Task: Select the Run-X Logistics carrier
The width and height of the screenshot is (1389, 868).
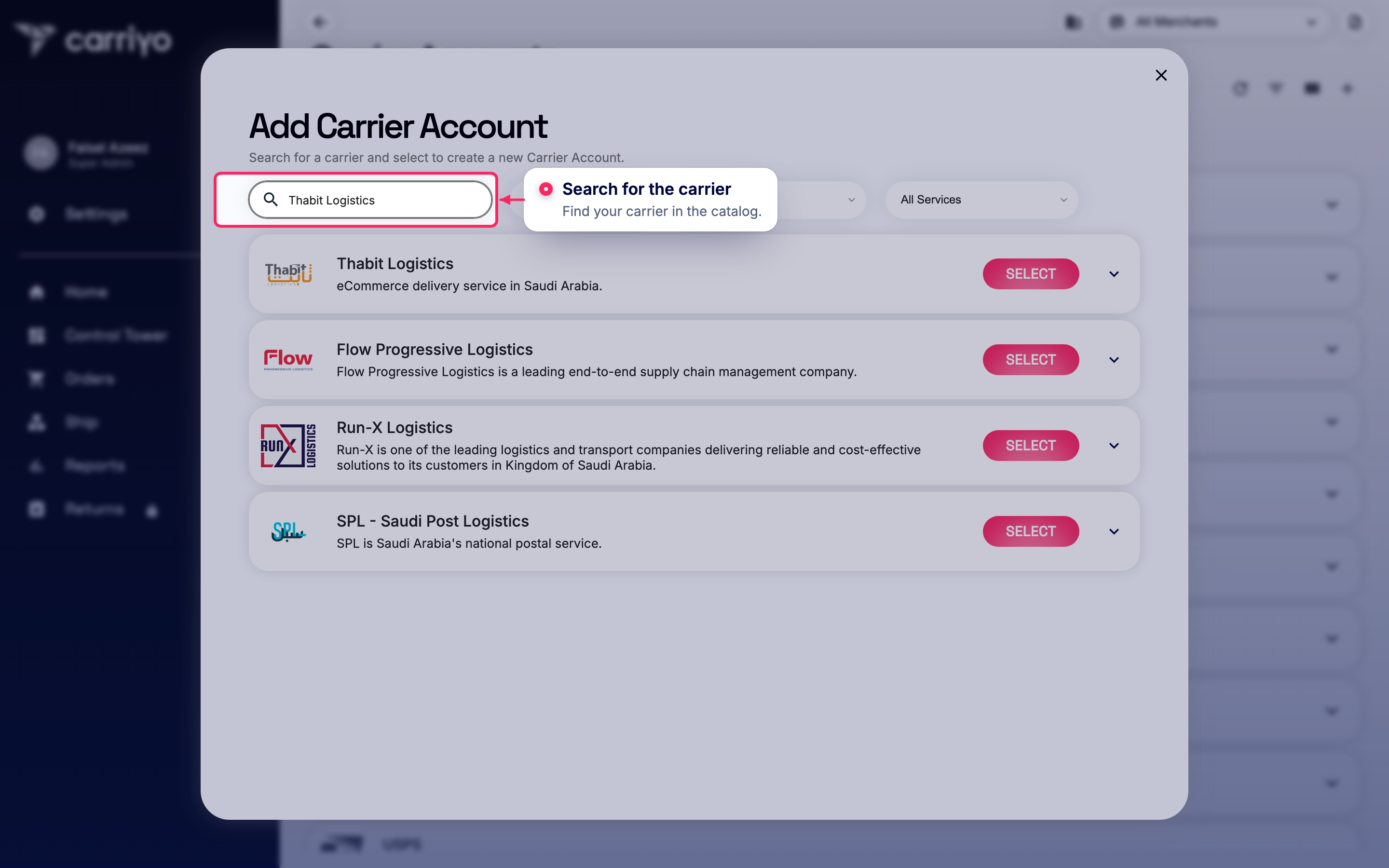Action: coord(1031,446)
